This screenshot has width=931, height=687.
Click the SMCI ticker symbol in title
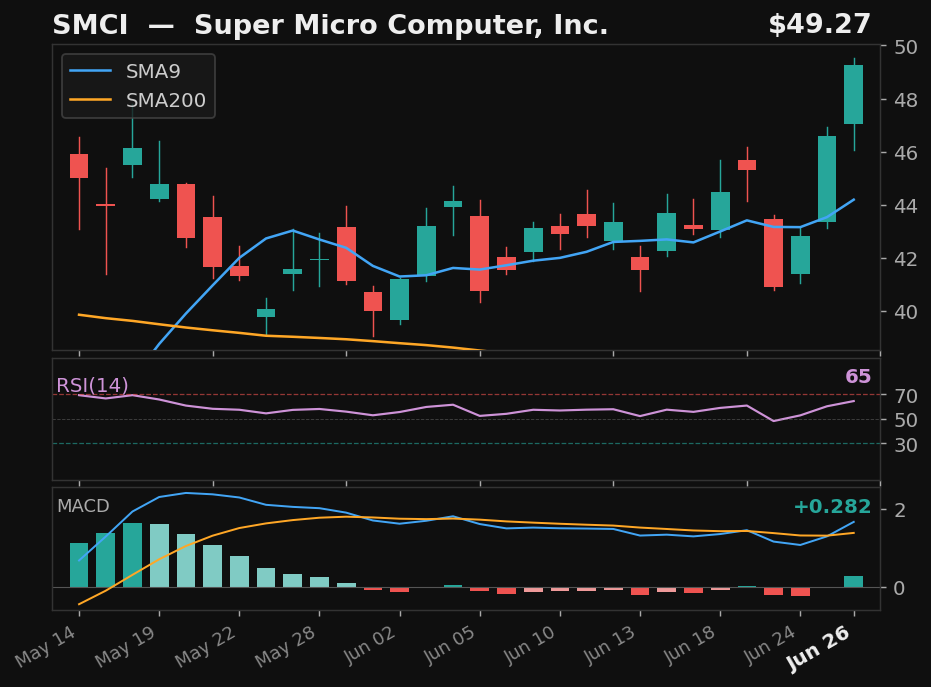(90, 25)
